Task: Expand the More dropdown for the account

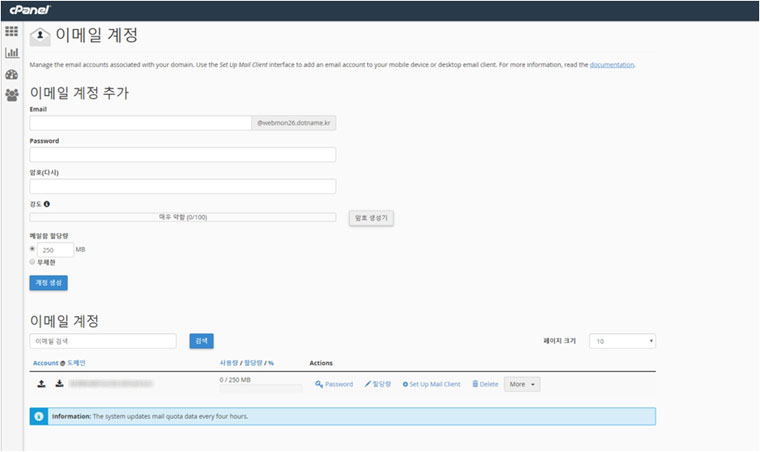Action: point(522,384)
